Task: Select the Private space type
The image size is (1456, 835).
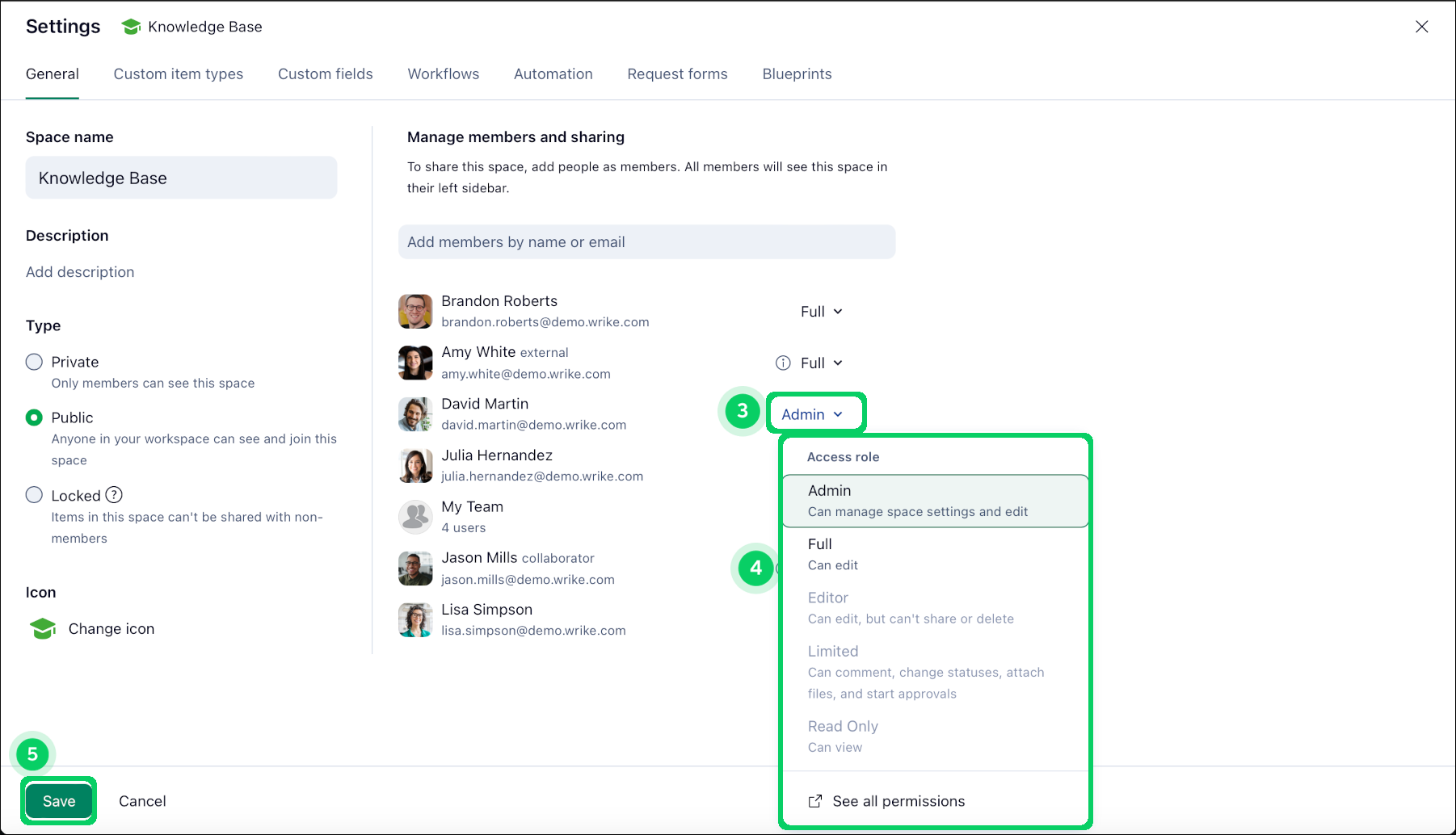Action: coord(34,362)
